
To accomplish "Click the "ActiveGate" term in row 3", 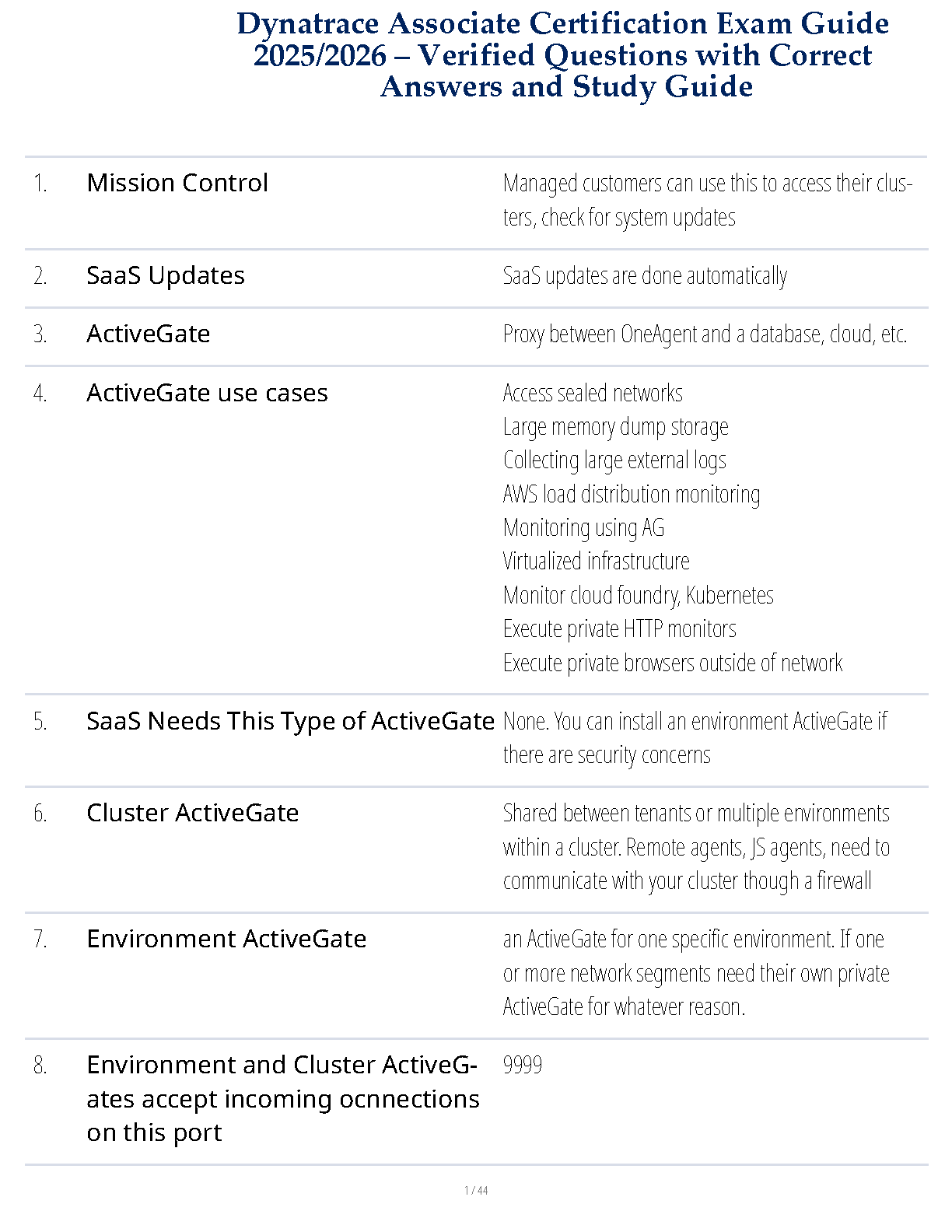I will pos(149,334).
